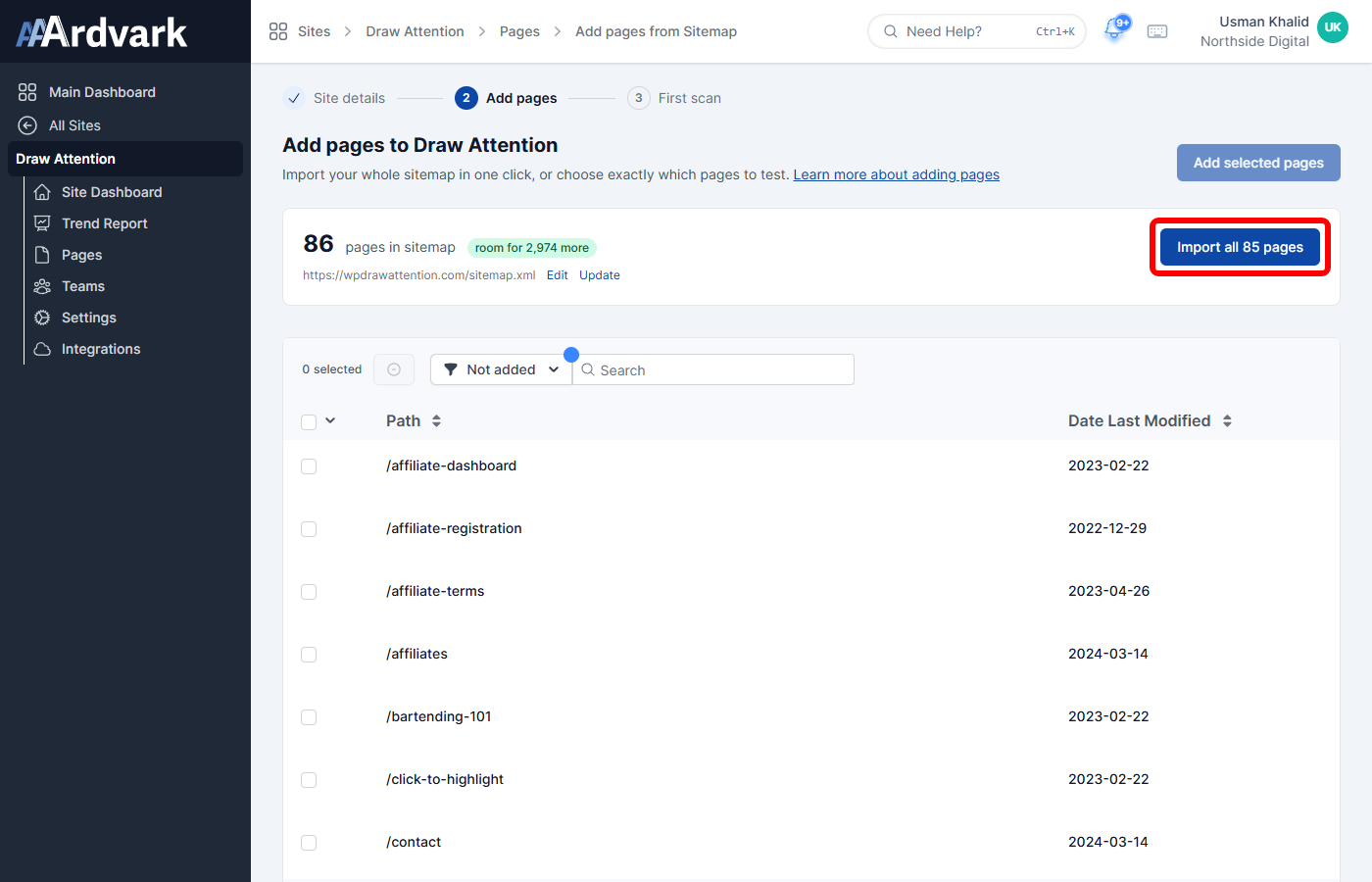Open the Sites grid icon in breadcrumb

(x=278, y=31)
